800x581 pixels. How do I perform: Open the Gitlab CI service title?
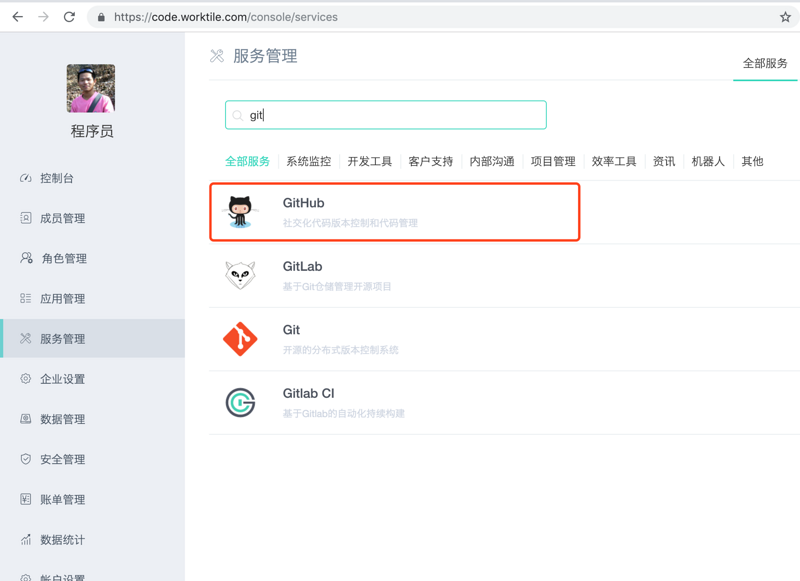[x=309, y=393]
